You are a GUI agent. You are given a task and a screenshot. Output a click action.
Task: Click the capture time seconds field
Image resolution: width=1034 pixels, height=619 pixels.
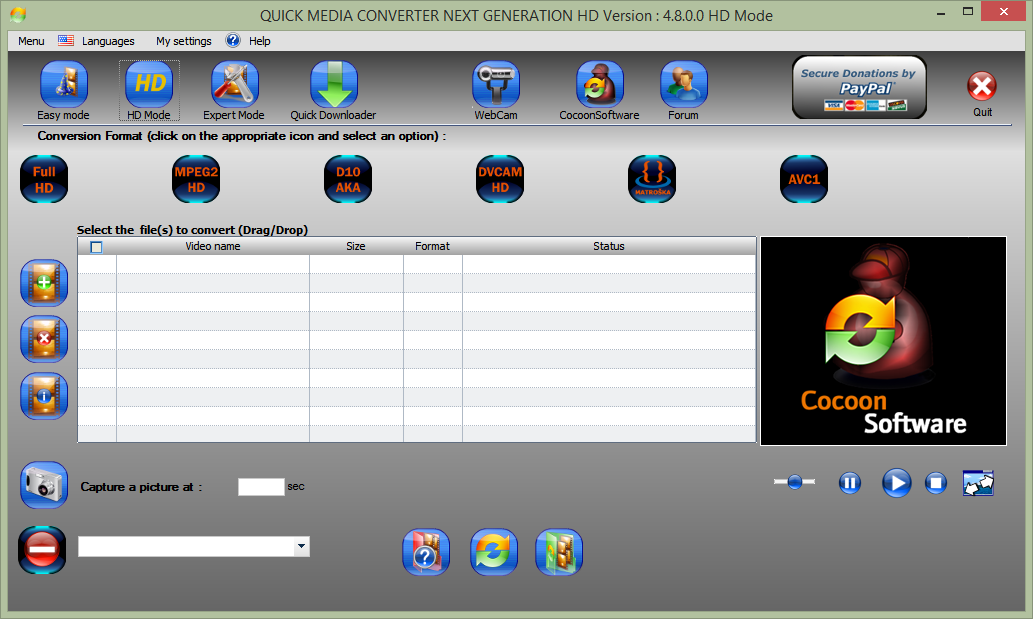tap(261, 486)
